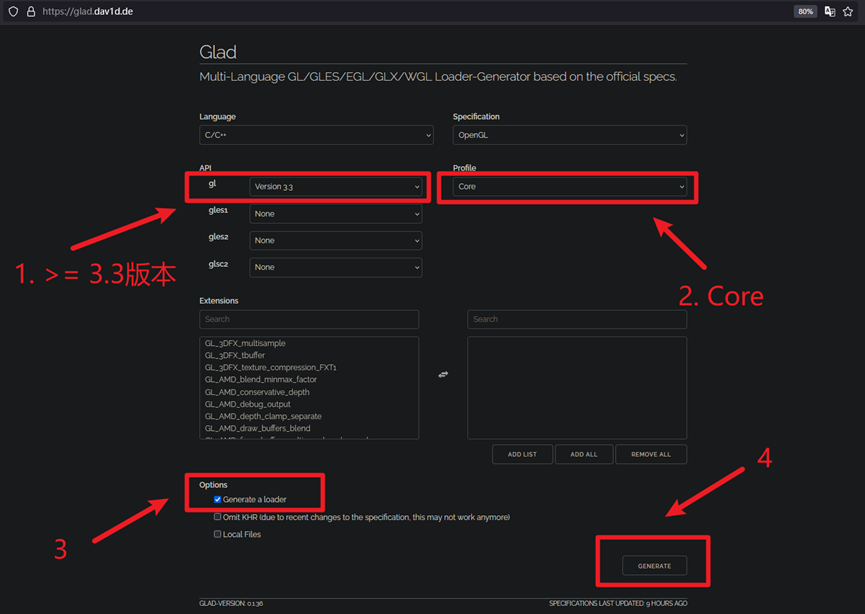Click the transfer arrows icon between extension lists
Screen dimensions: 865x614
pos(443,373)
